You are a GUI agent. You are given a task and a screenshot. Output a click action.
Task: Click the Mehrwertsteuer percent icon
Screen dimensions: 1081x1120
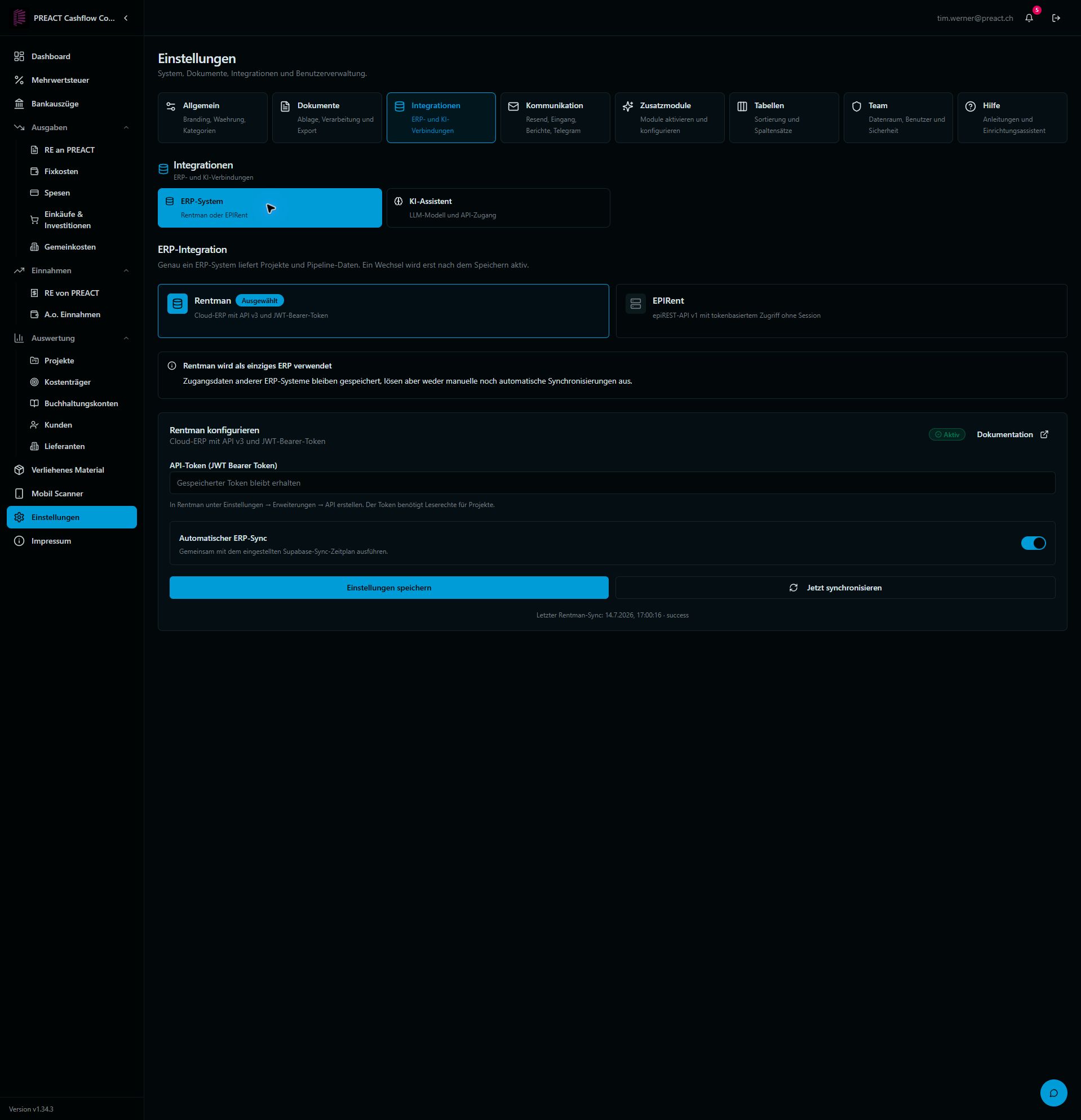(x=19, y=80)
